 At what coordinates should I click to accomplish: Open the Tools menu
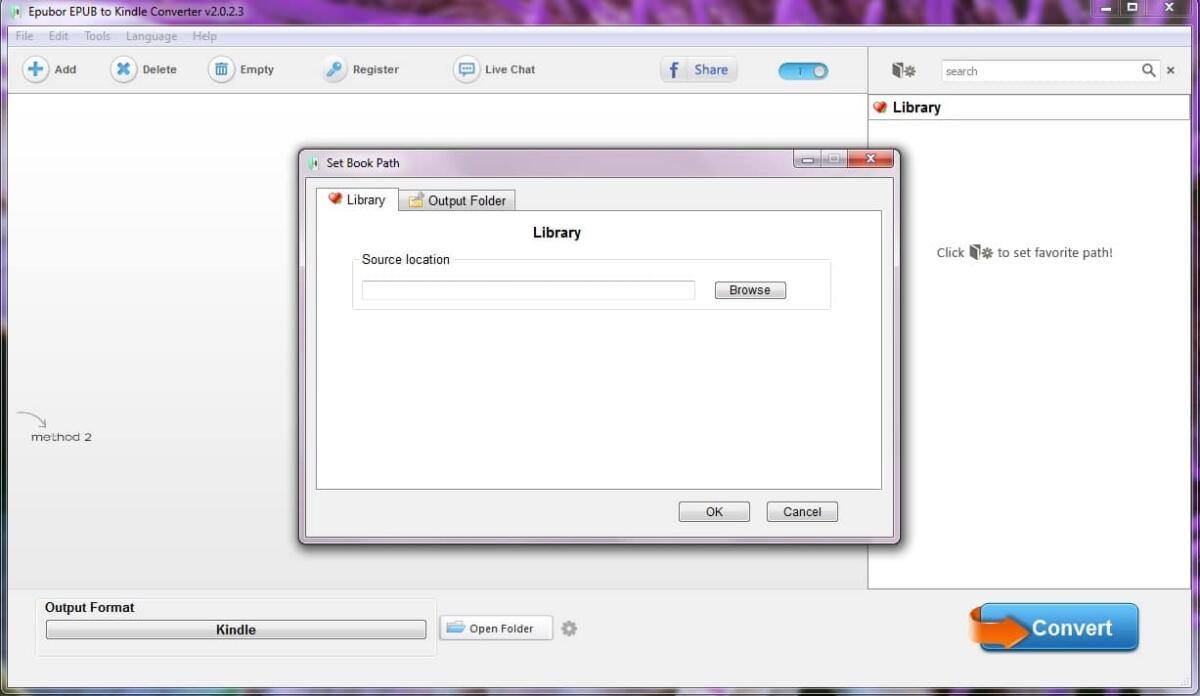click(96, 36)
